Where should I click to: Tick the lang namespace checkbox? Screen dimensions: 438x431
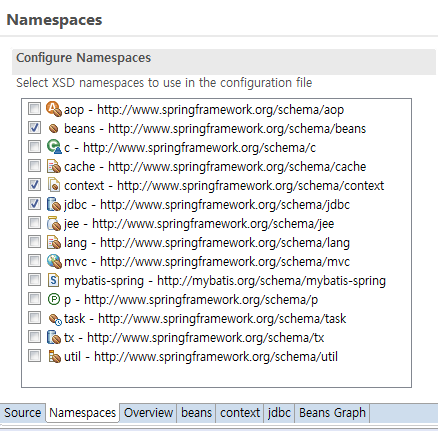(x=34, y=242)
